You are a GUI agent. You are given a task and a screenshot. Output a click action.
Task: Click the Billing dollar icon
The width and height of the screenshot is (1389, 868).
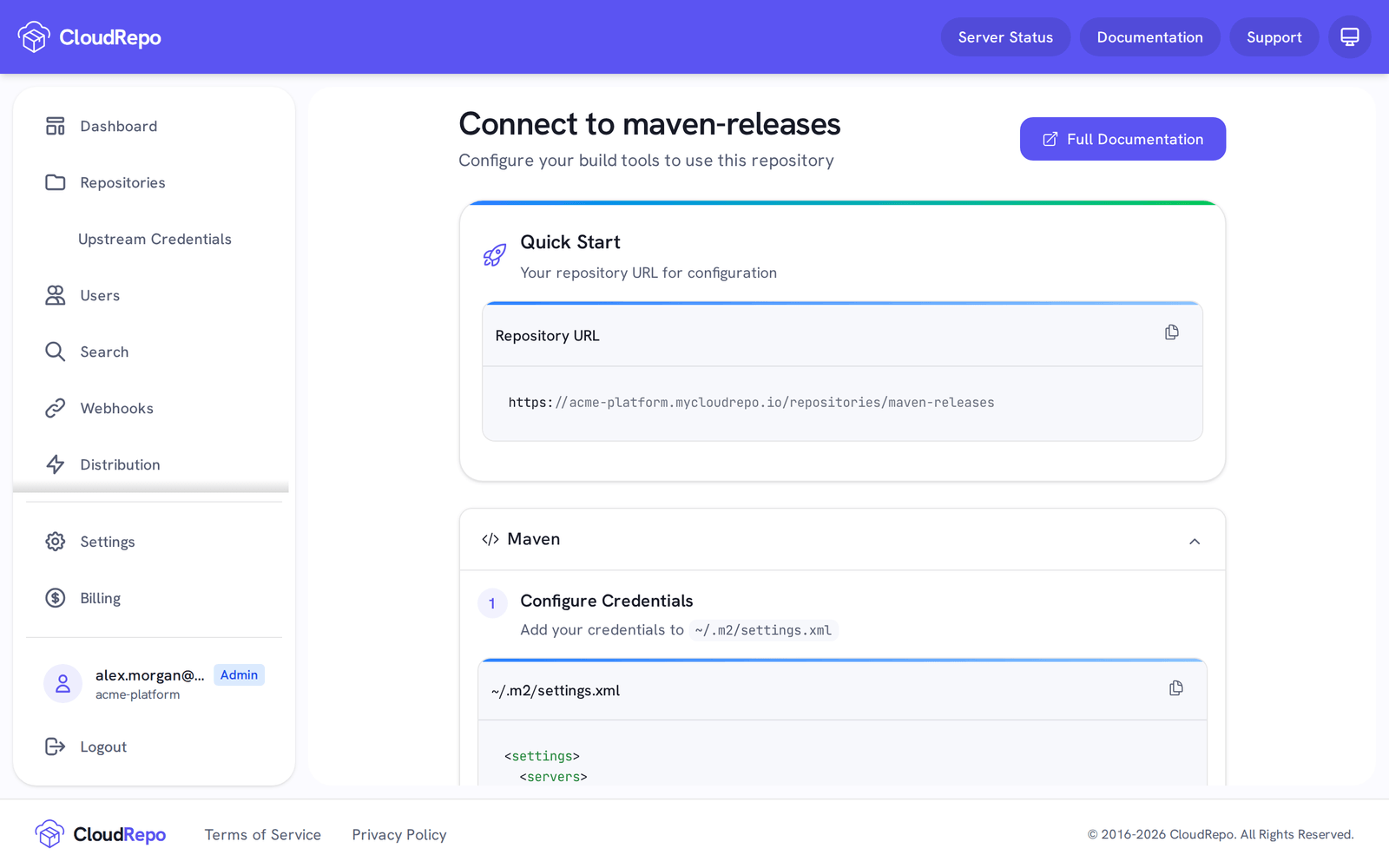[56, 598]
